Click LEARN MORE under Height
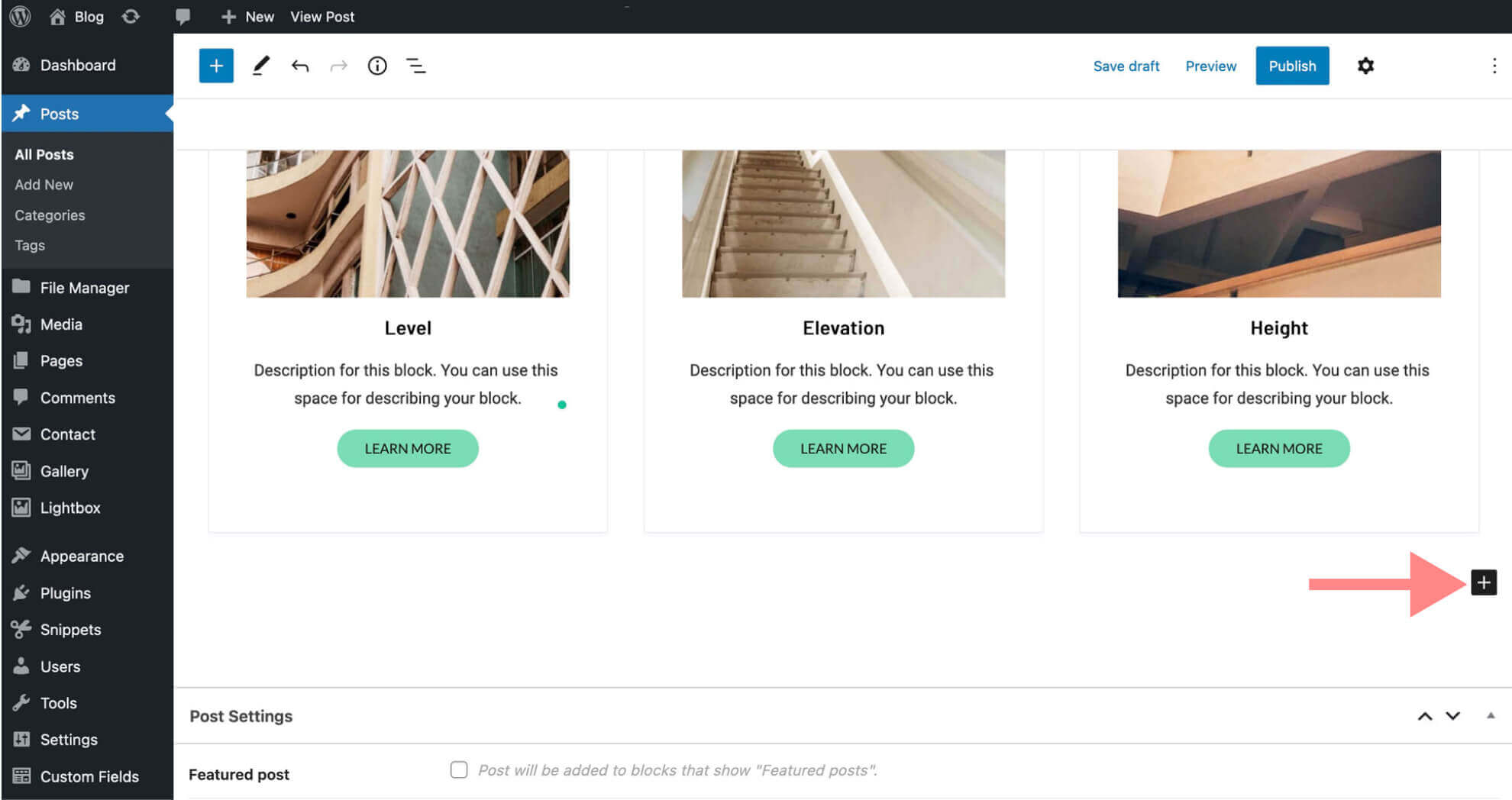Viewport: 1512px width, 800px height. (1279, 449)
